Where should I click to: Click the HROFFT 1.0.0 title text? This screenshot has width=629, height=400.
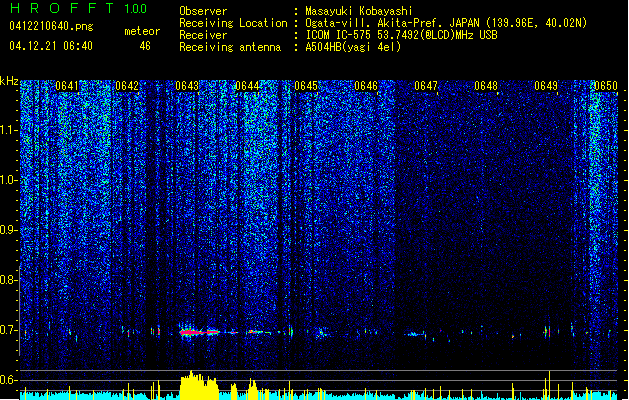click(79, 8)
